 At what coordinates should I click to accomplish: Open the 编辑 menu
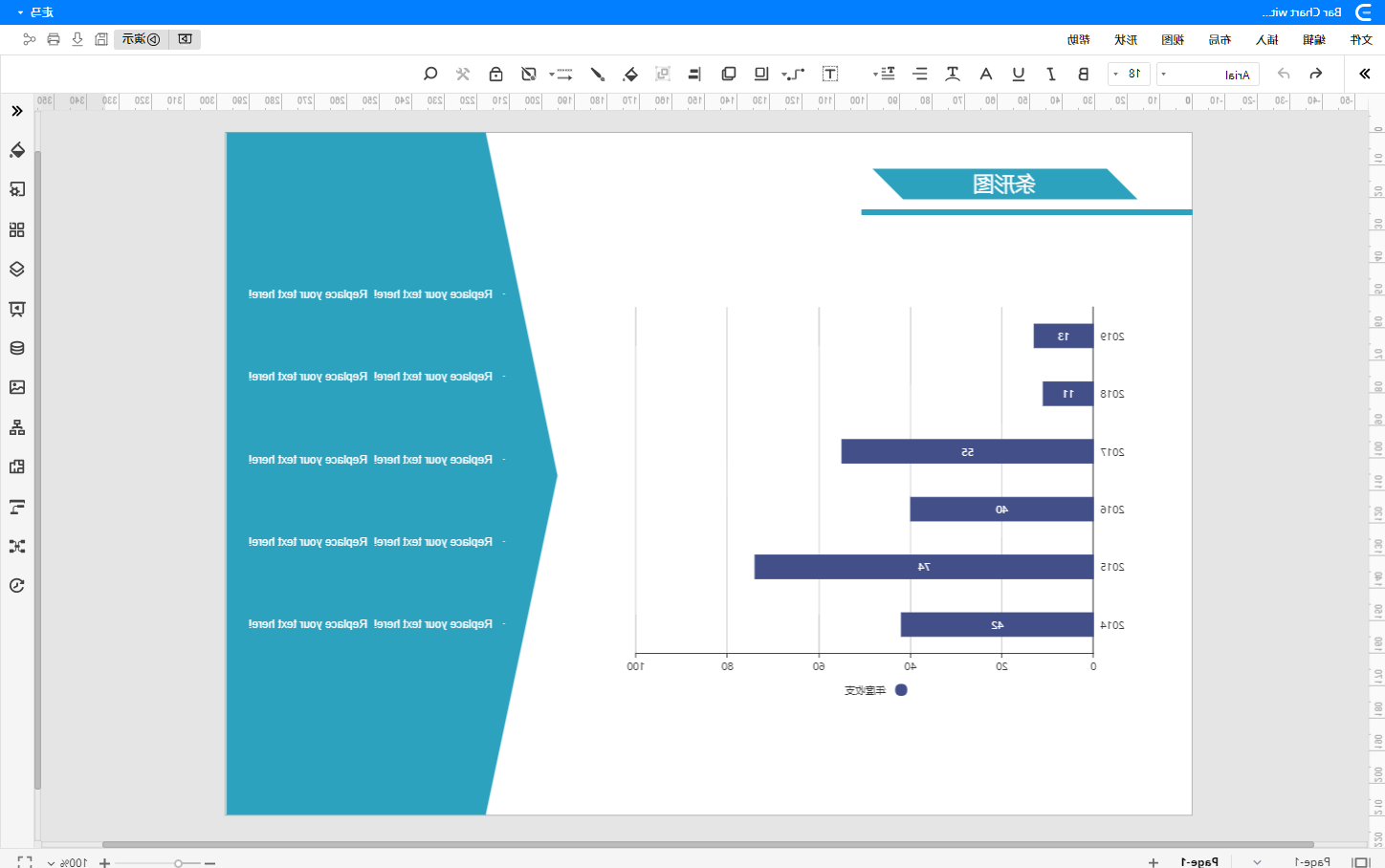[x=1314, y=39]
